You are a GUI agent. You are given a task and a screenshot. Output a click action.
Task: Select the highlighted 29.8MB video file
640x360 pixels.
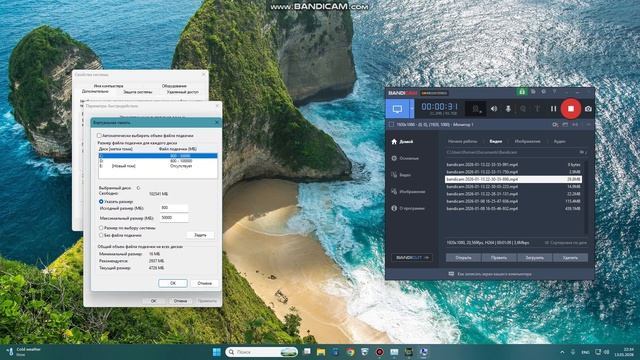[x=513, y=179]
